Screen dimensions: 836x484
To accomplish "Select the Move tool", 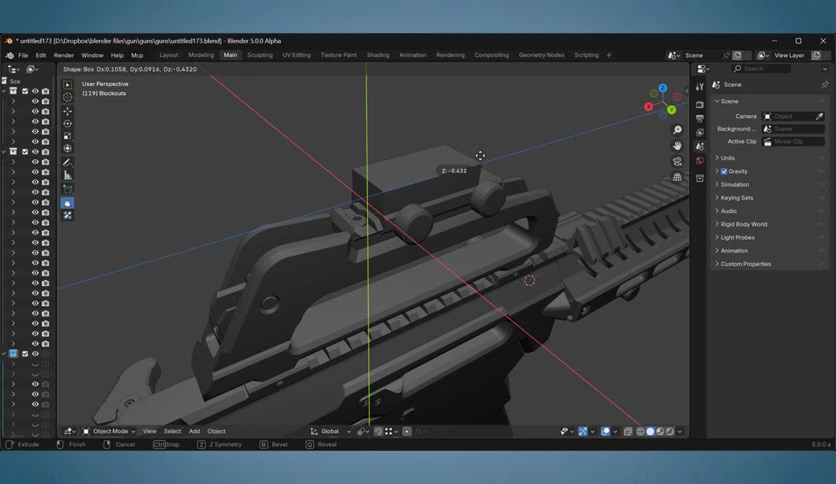I will point(68,111).
